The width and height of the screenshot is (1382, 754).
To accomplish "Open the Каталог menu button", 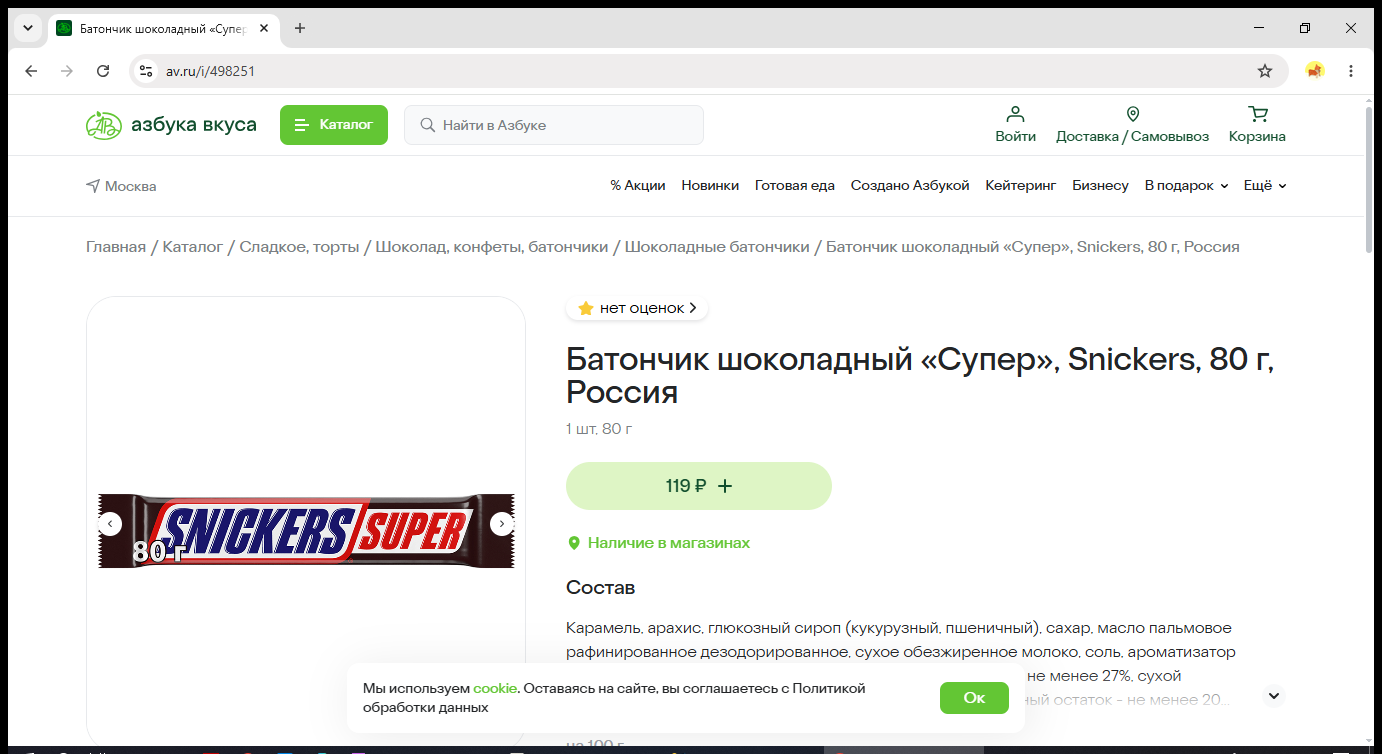I will point(333,125).
